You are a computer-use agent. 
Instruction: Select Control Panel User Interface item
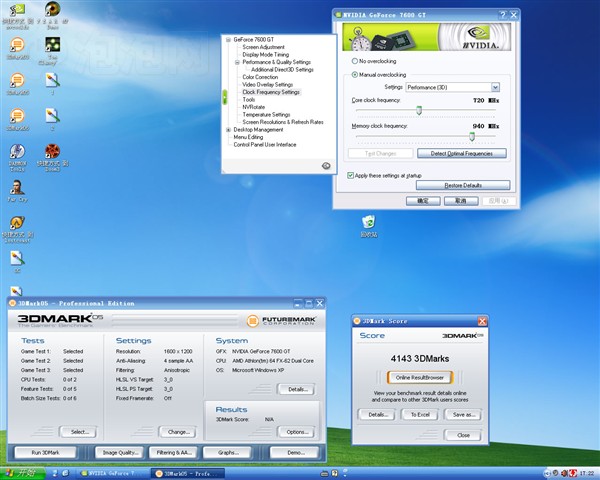(x=265, y=145)
